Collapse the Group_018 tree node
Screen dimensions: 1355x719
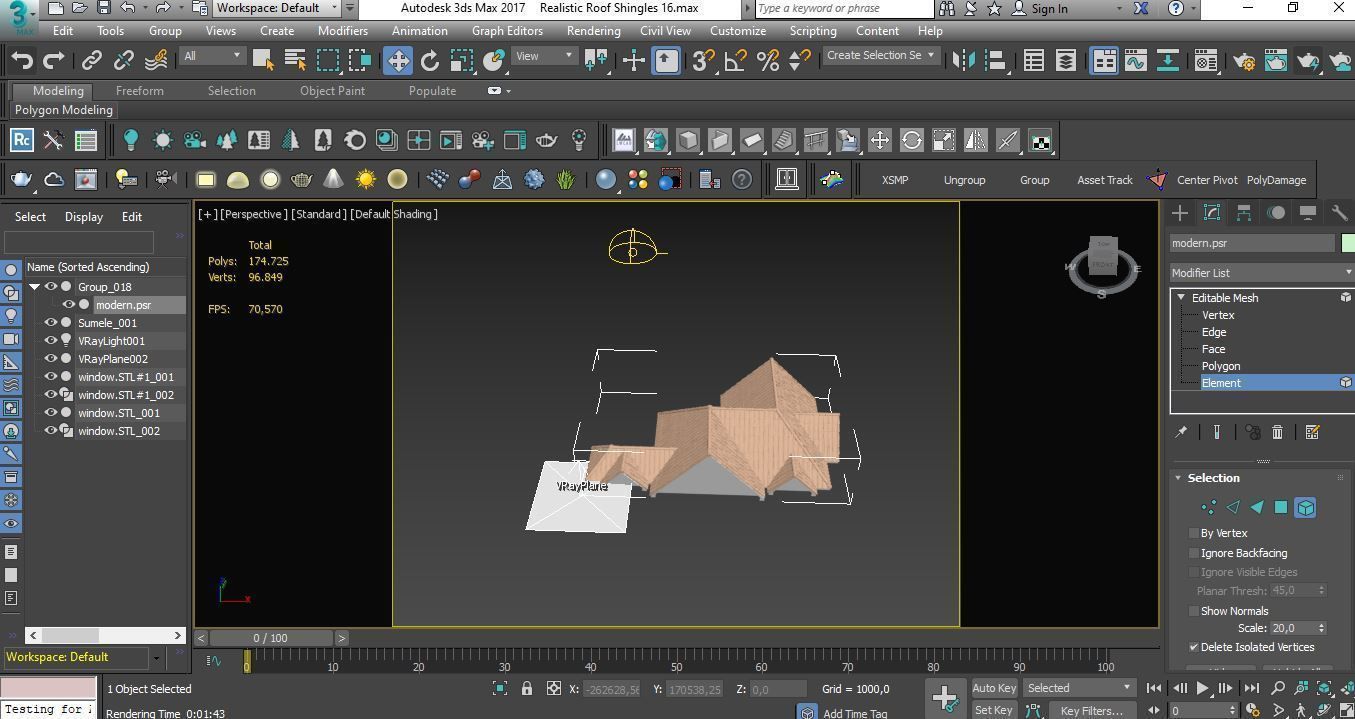(35, 287)
